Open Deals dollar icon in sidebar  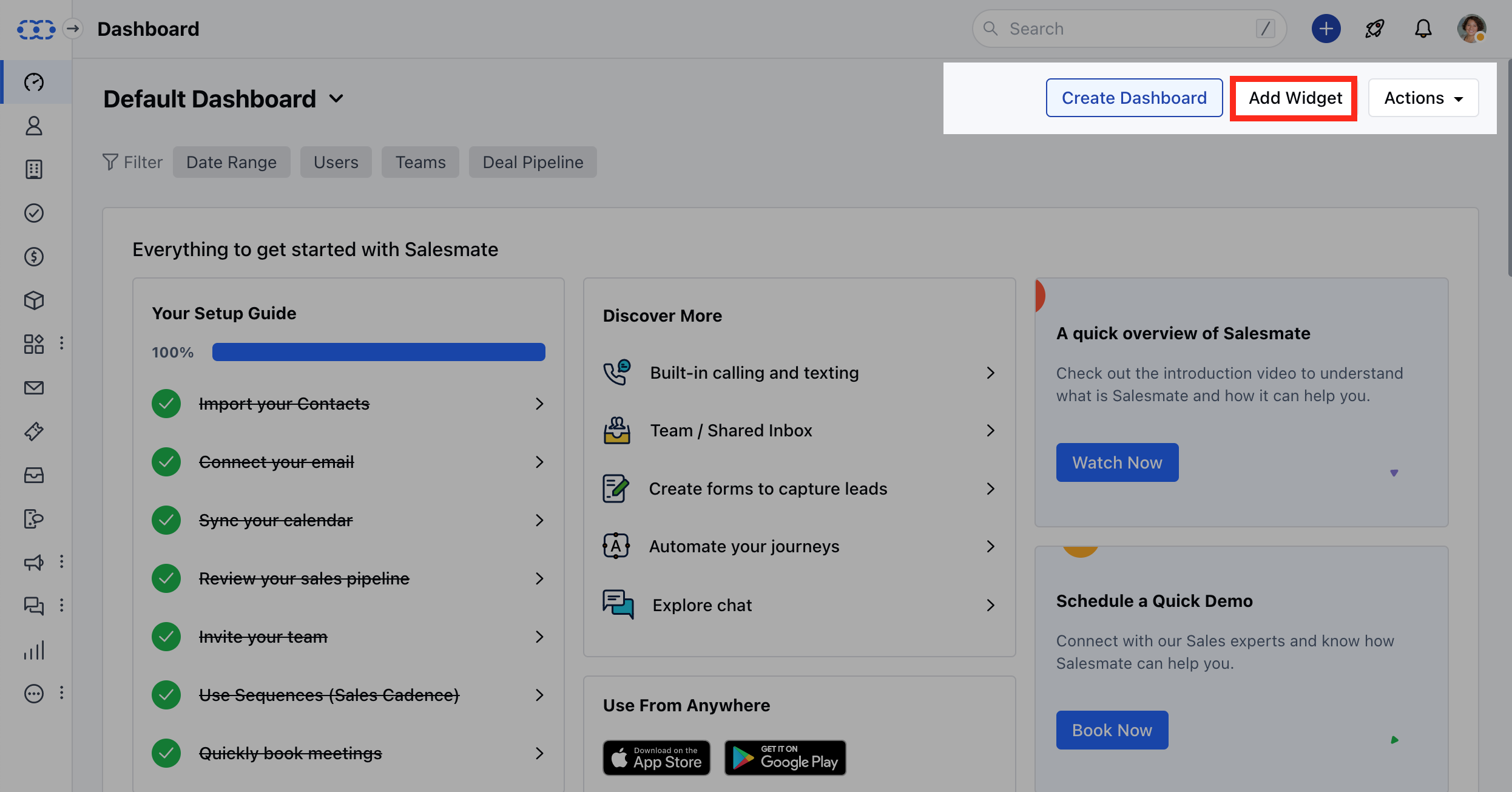click(x=34, y=257)
